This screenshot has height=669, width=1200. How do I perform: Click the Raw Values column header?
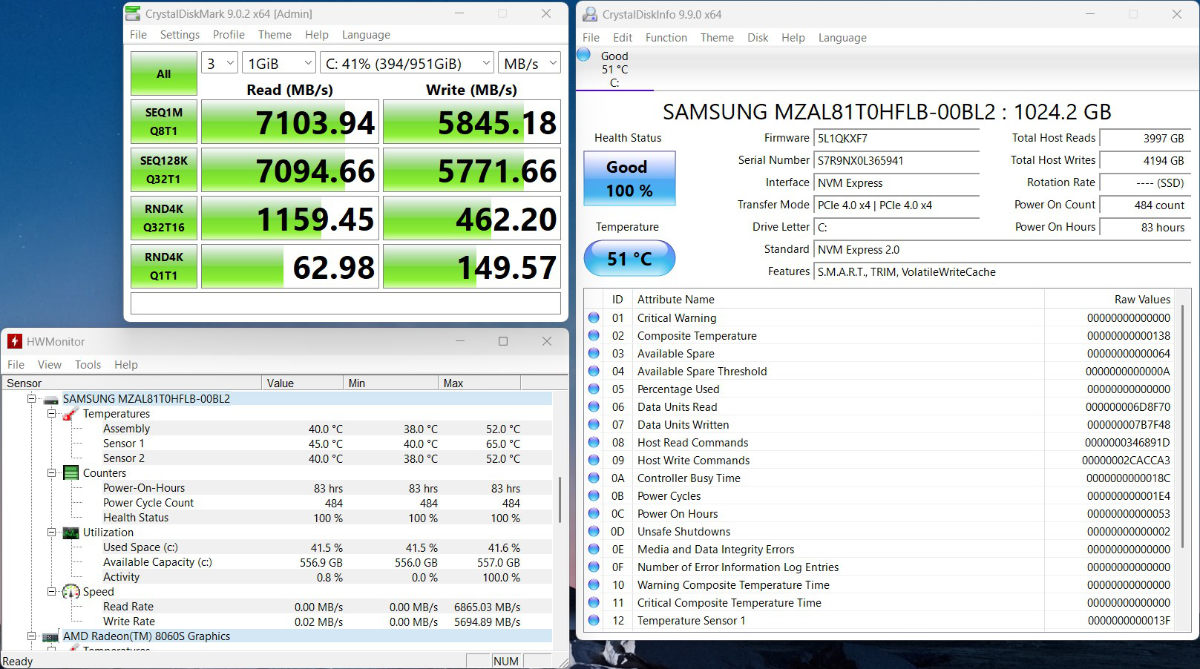click(1109, 299)
